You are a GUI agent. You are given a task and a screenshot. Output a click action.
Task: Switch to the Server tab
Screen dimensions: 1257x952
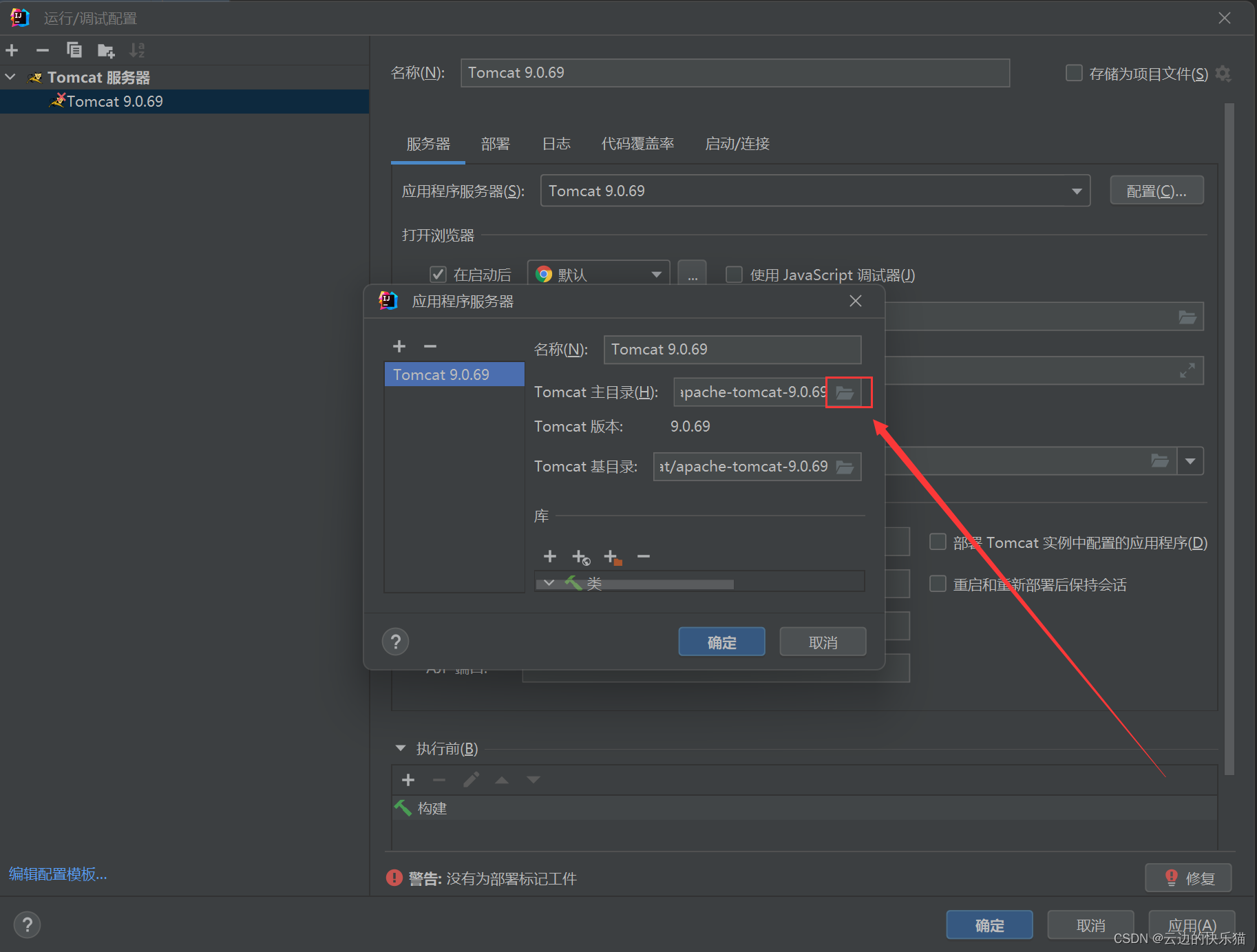(428, 144)
